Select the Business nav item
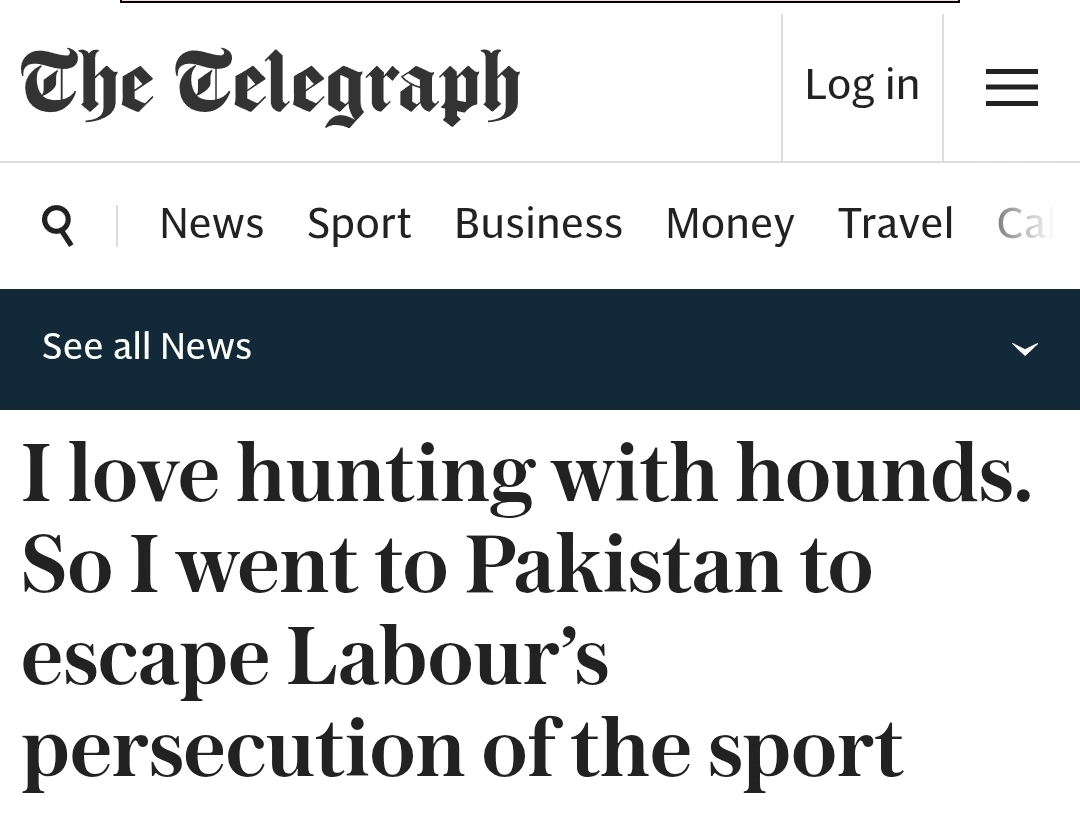The width and height of the screenshot is (1080, 822). coord(538,223)
